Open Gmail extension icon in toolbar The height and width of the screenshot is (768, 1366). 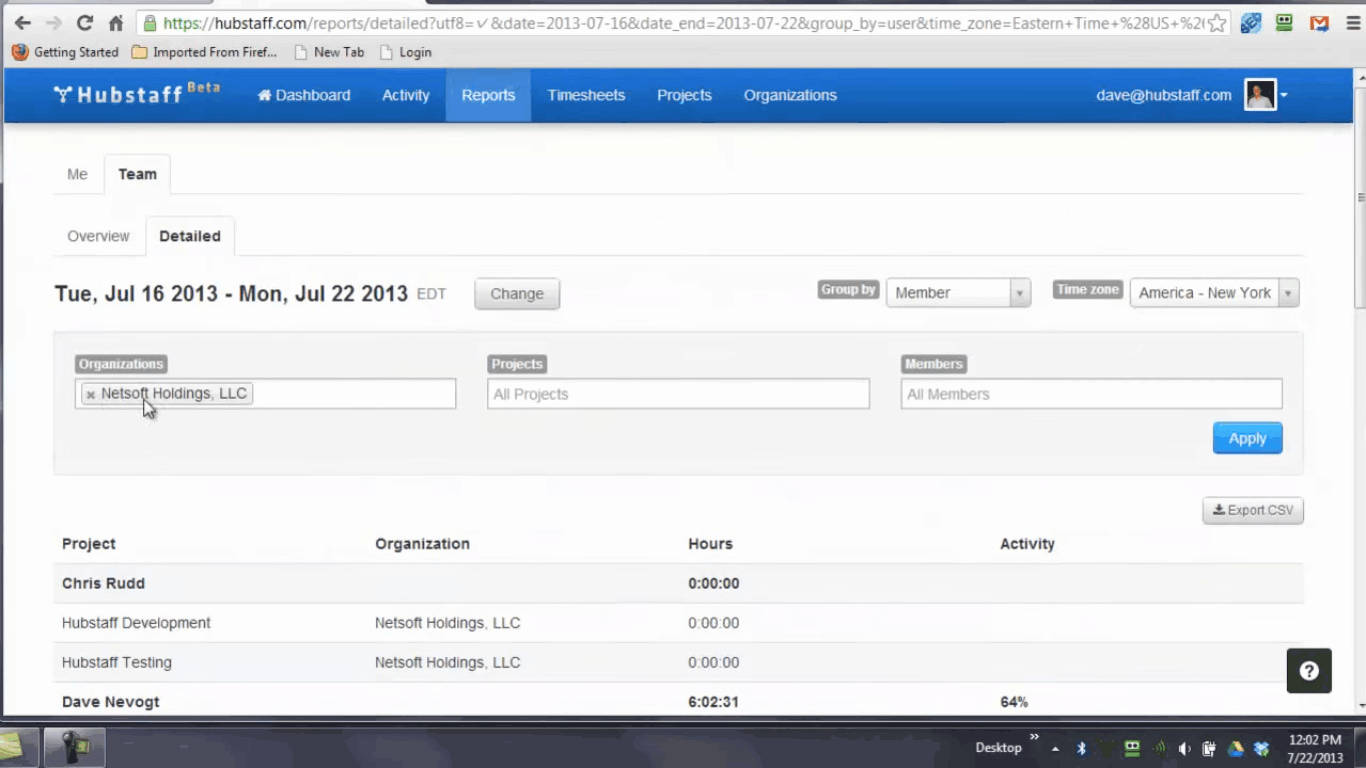pos(1319,23)
